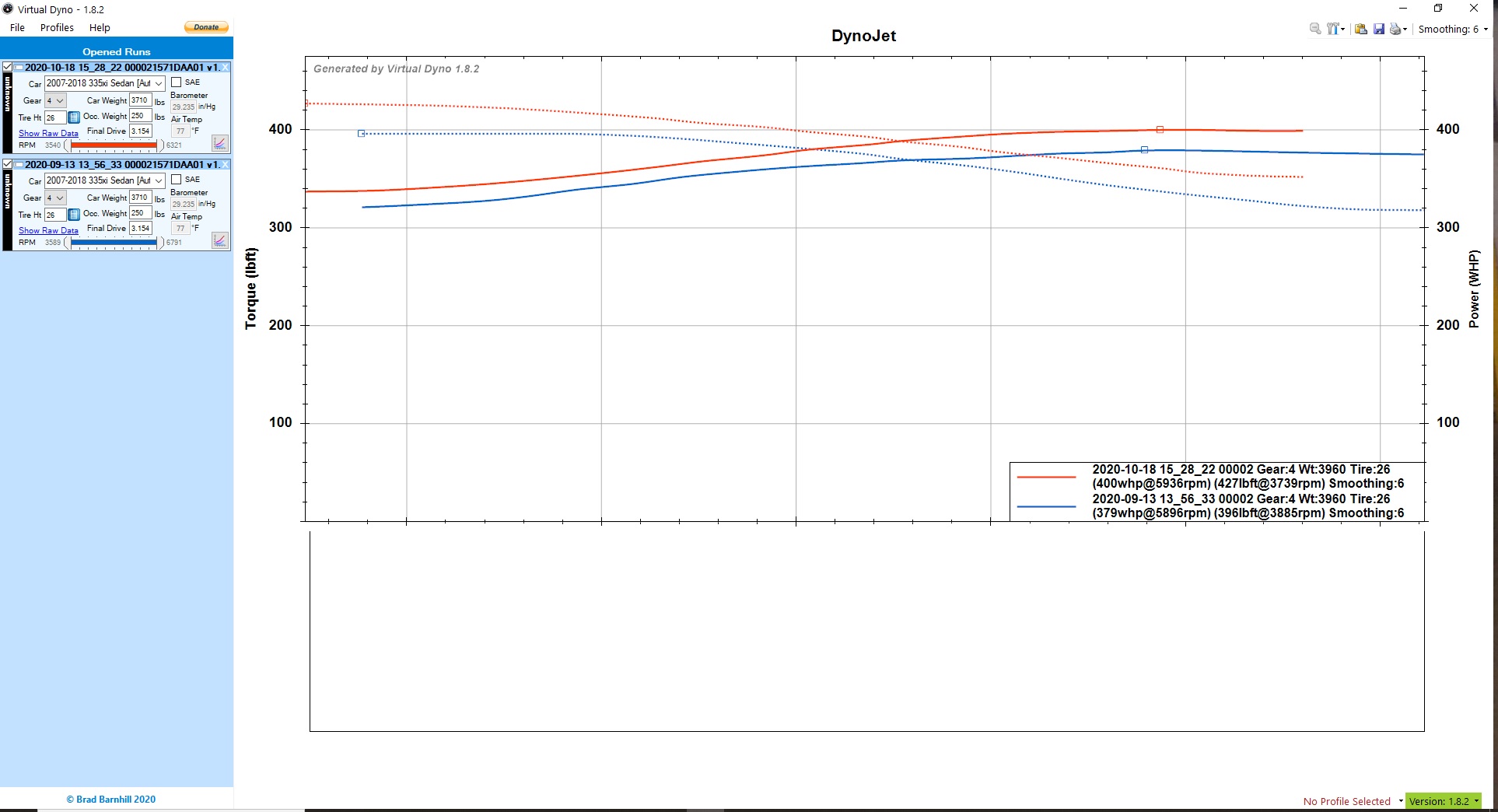Click the red peak power marker on graph
The width and height of the screenshot is (1498, 812).
point(1160,130)
